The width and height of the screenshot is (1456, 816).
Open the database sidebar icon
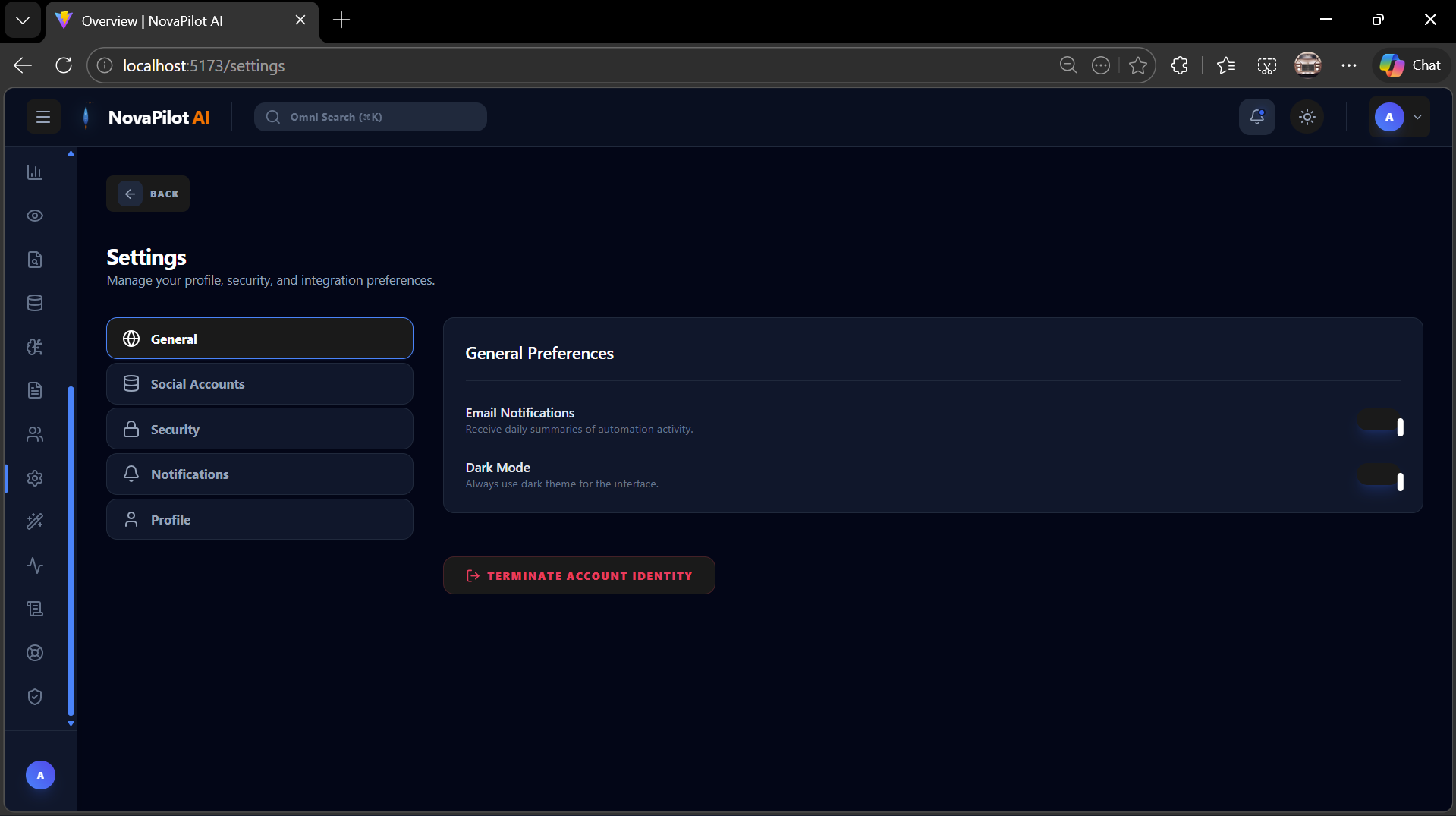click(x=35, y=303)
